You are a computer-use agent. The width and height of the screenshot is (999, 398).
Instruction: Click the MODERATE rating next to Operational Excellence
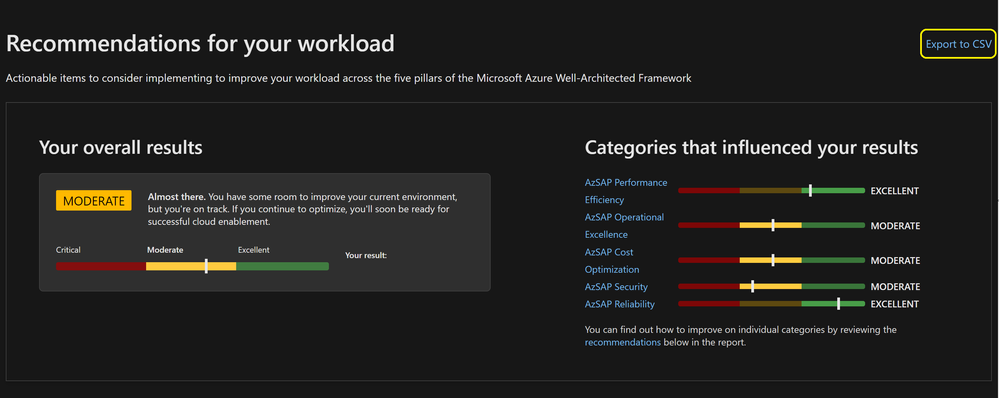895,226
